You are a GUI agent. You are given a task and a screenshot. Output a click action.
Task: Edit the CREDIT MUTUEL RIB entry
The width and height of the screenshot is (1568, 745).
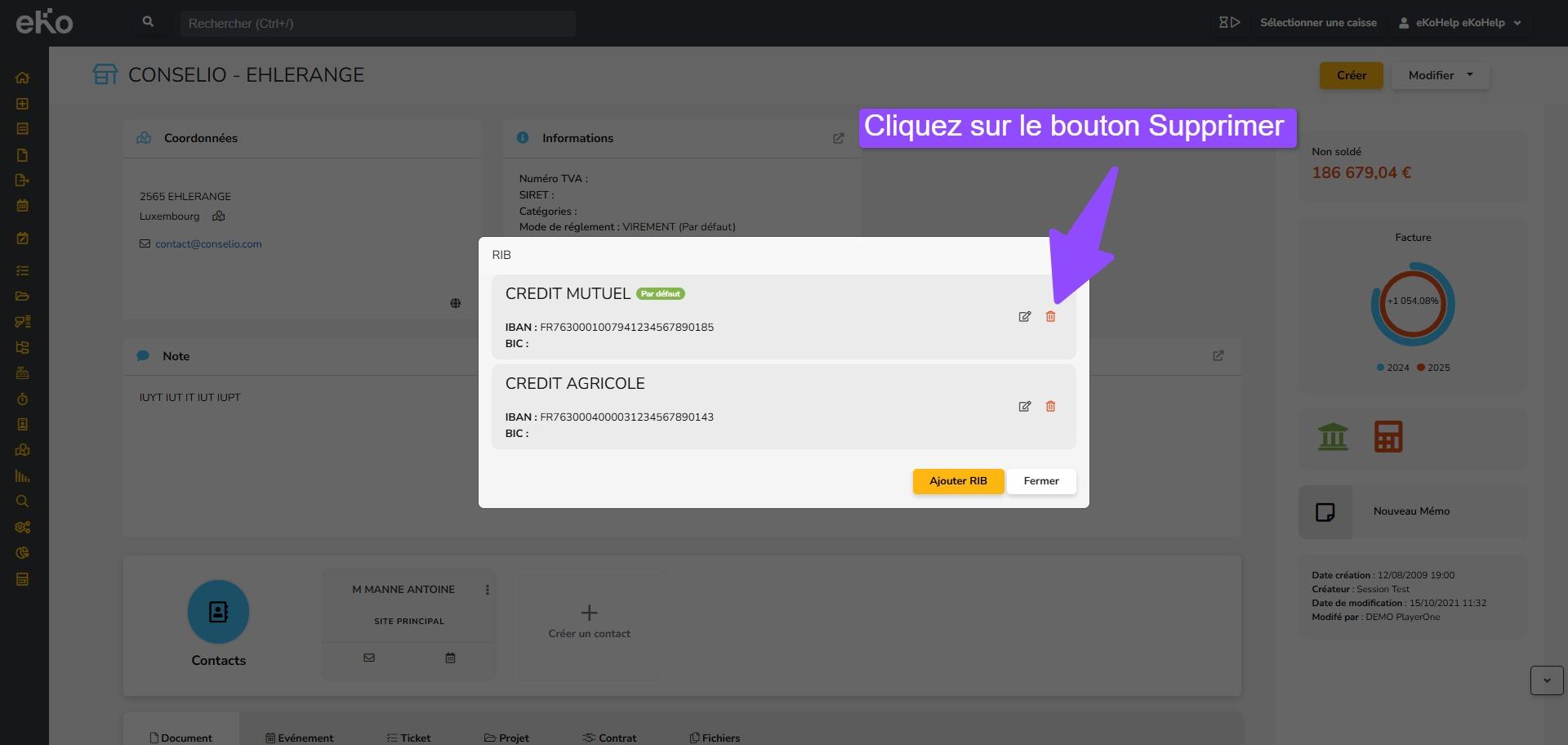[1024, 317]
